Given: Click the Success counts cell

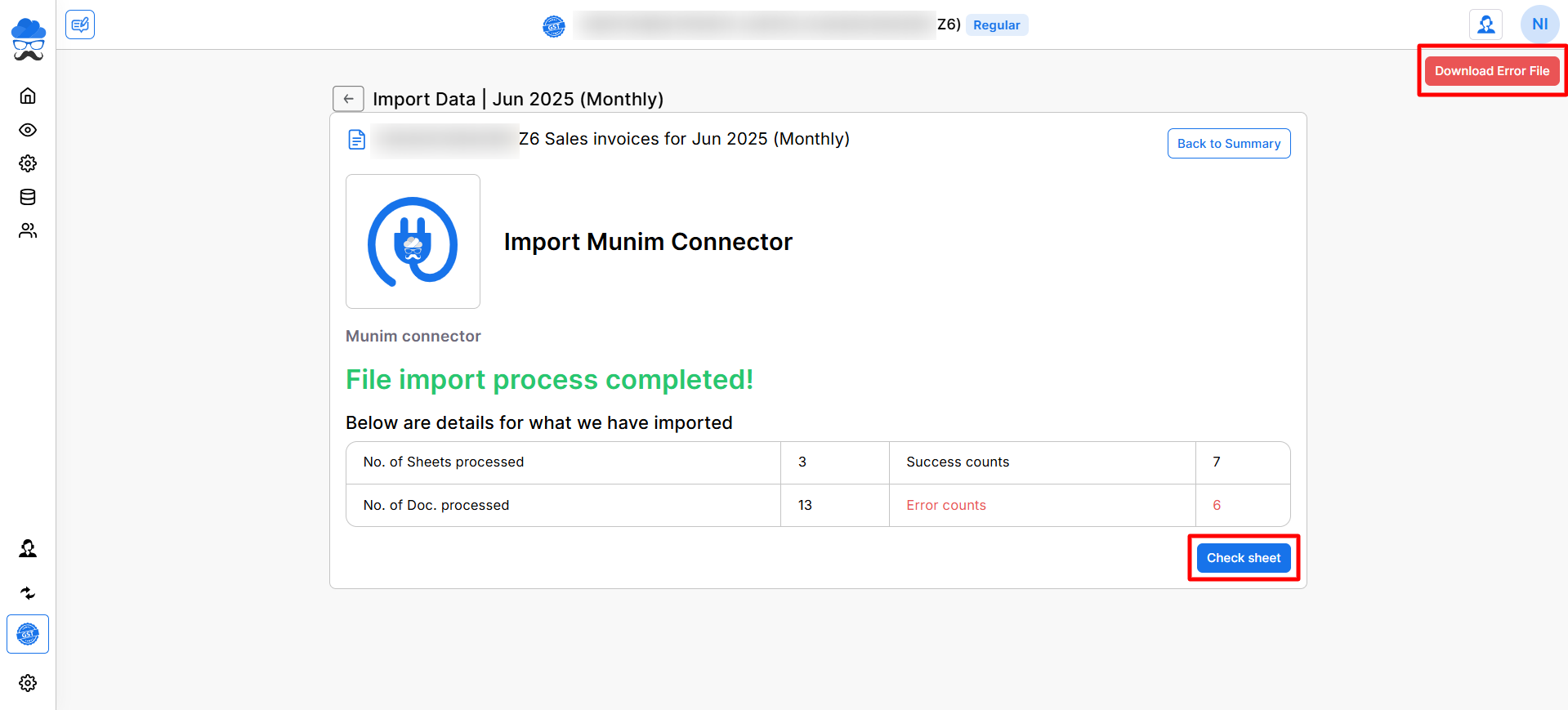Looking at the screenshot, I should tap(1043, 462).
